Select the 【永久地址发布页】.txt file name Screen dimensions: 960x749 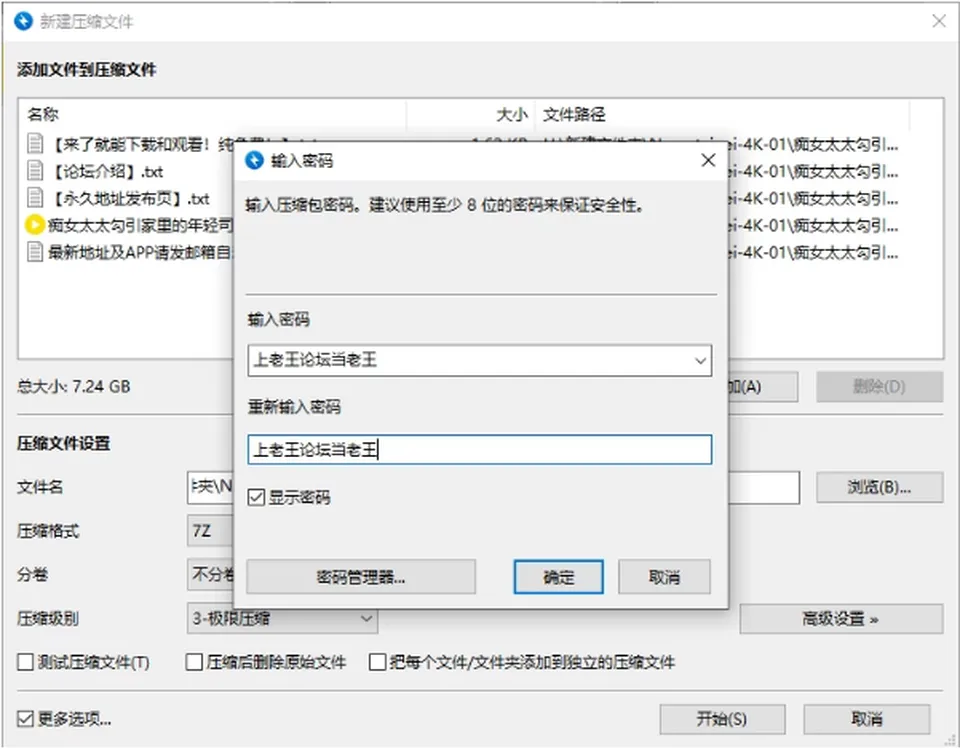[x=129, y=198]
